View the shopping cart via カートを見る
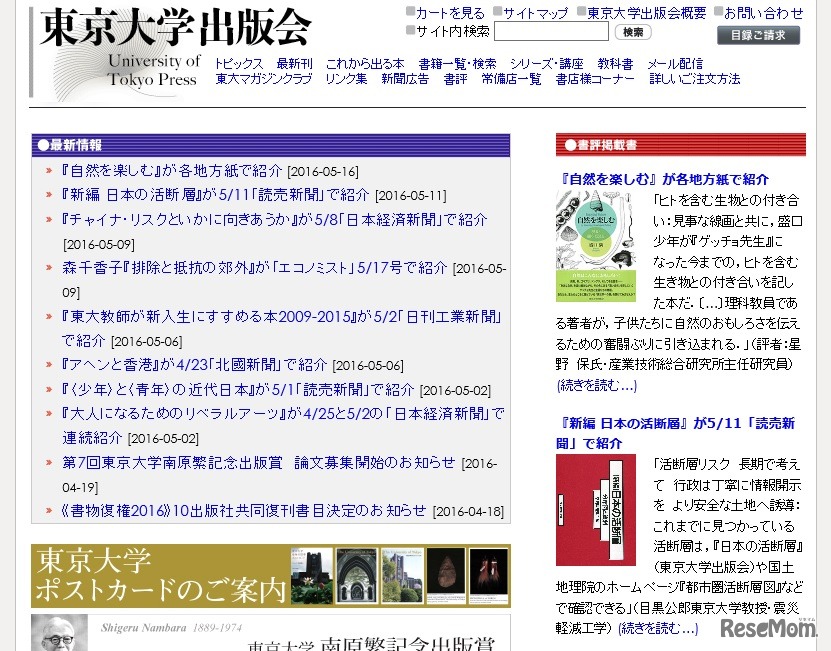 pos(442,12)
